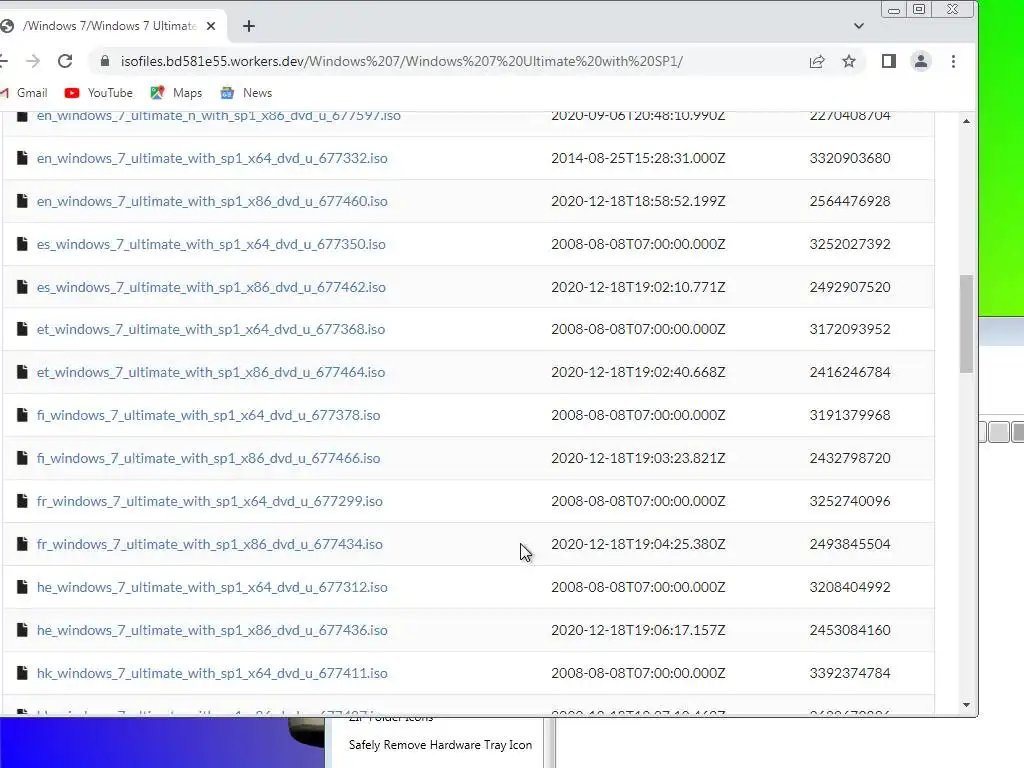Select date 2020-12-18T19:06:17.157Z text
1024x768 pixels.
(x=638, y=630)
